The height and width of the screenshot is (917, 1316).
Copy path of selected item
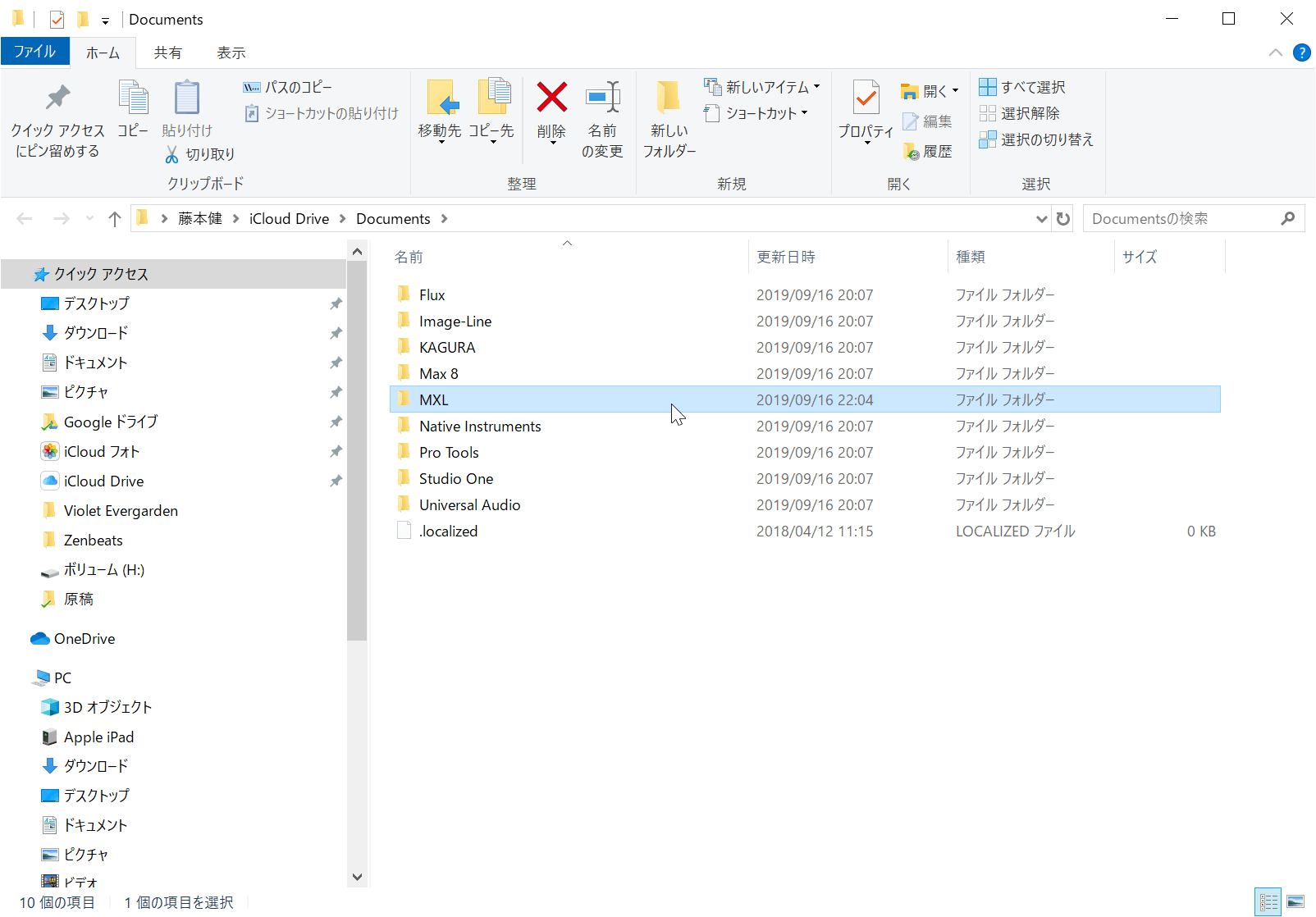[x=288, y=87]
